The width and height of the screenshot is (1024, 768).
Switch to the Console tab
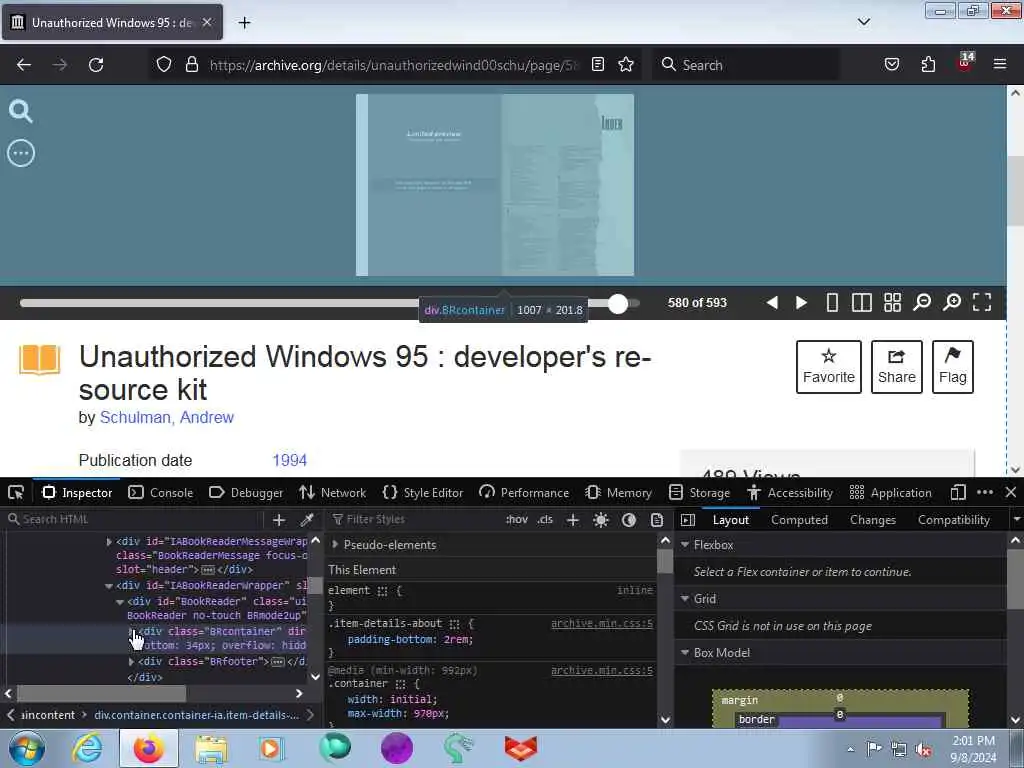tap(161, 493)
